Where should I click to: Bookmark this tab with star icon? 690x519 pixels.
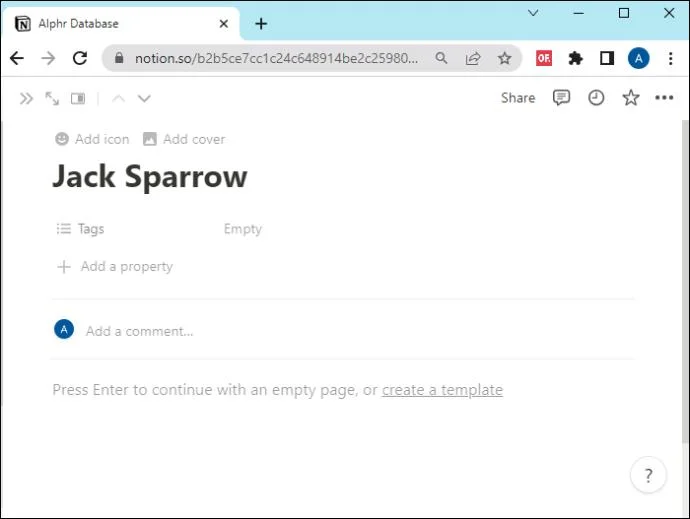pos(504,58)
